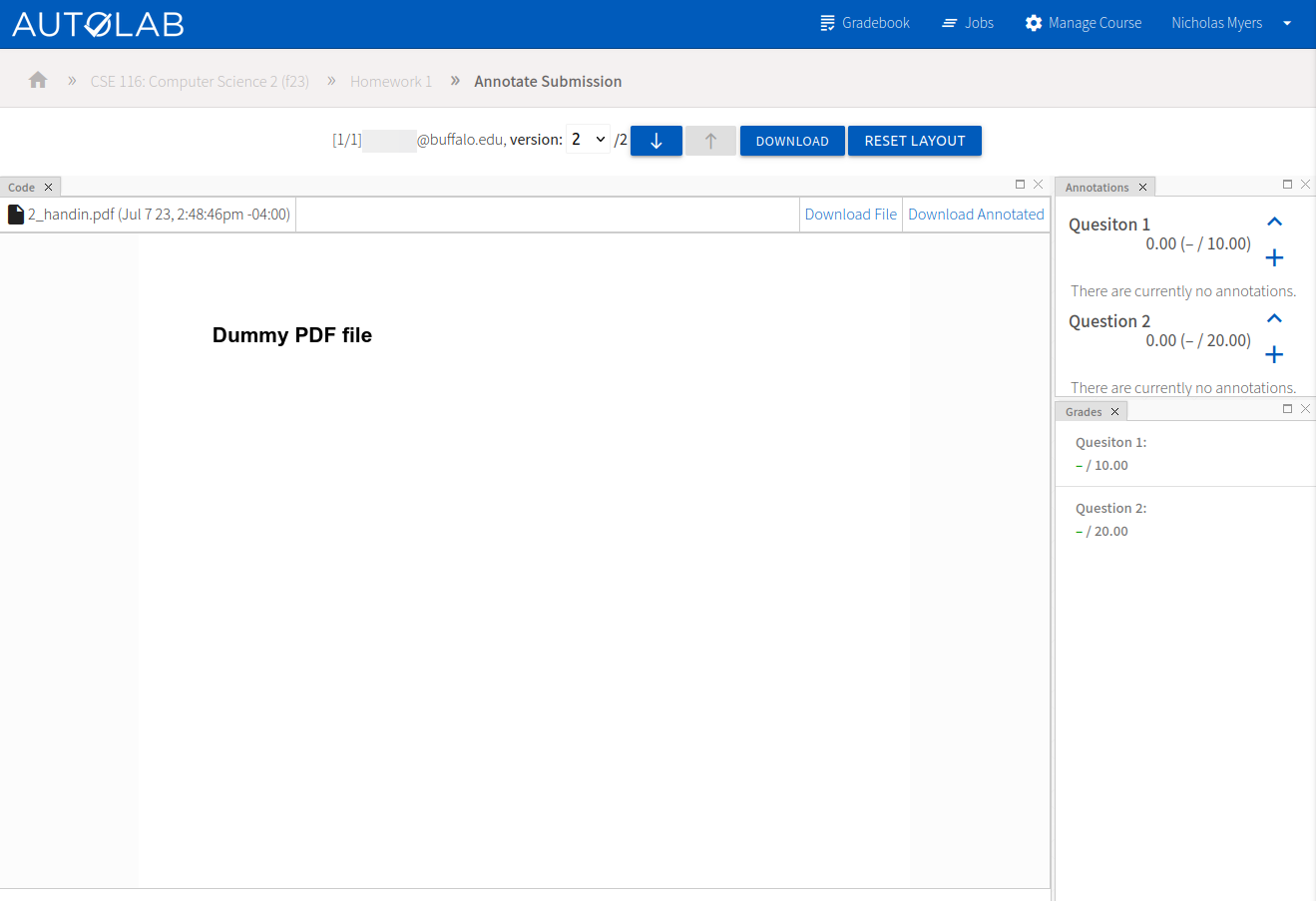Add annotation to Question 2 with plus
Viewport: 1316px width, 901px height.
pyautogui.click(x=1274, y=355)
